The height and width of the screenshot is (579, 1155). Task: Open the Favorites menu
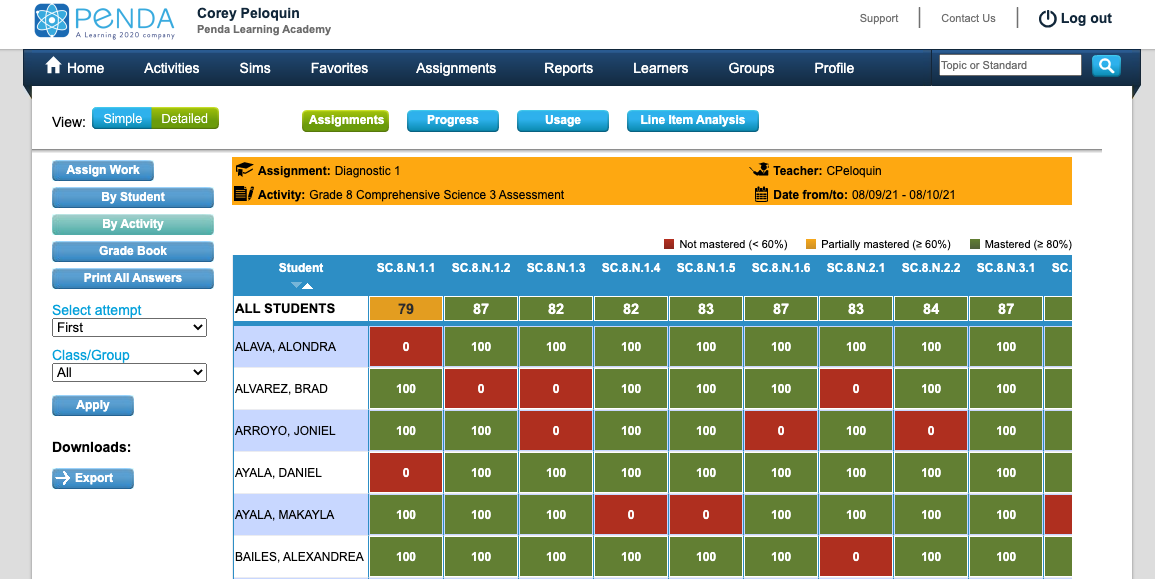pos(340,68)
